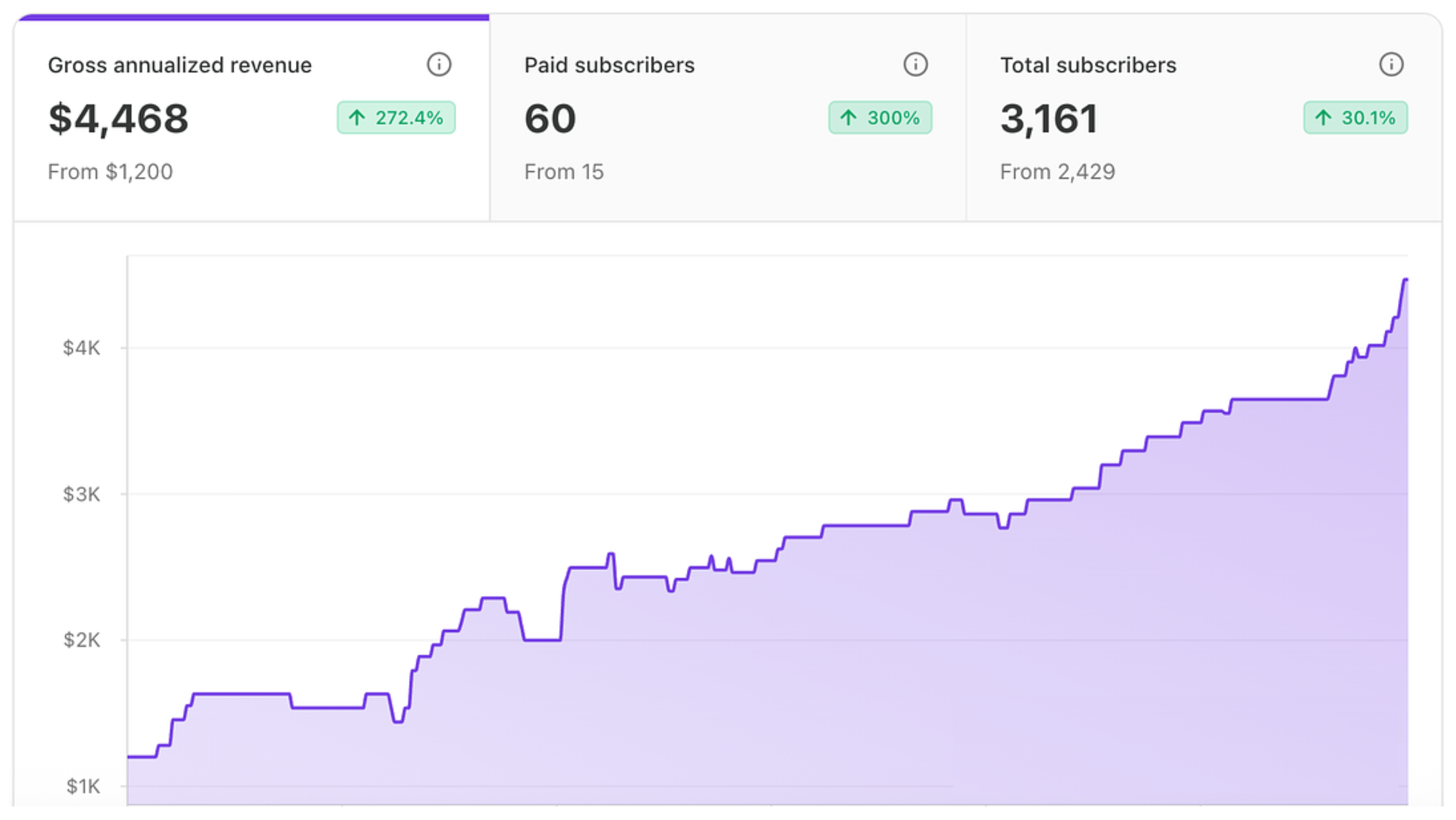Click the 'From 2,429' comparison text
This screenshot has height=820, width=1456.
point(1058,171)
